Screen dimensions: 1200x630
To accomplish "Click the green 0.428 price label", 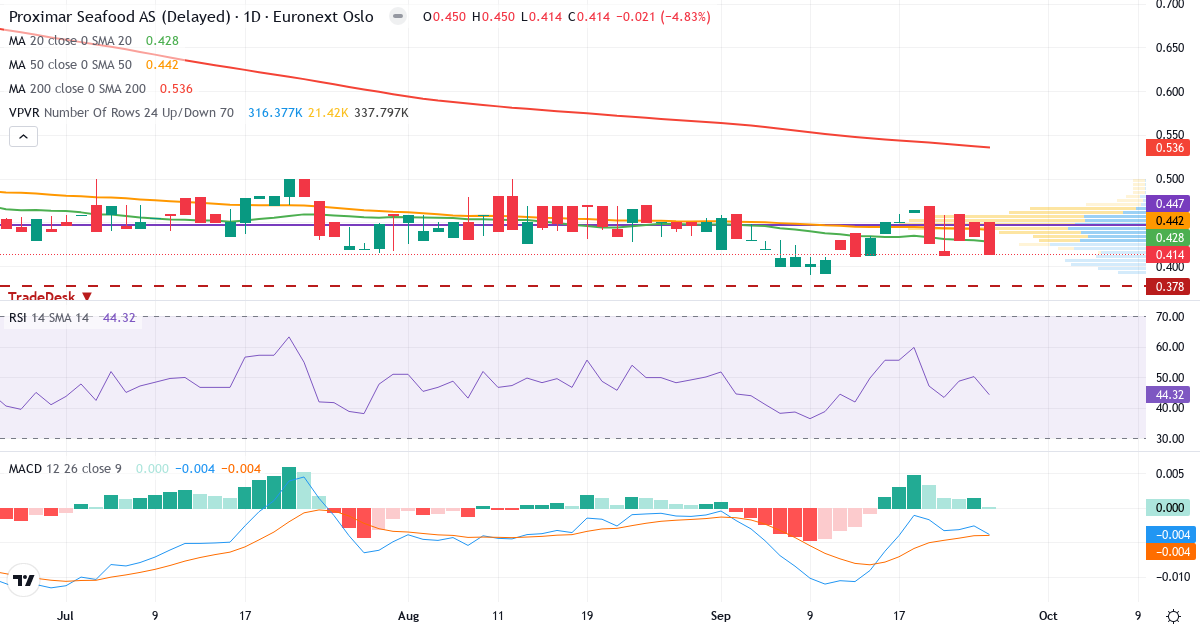I will [x=1168, y=237].
